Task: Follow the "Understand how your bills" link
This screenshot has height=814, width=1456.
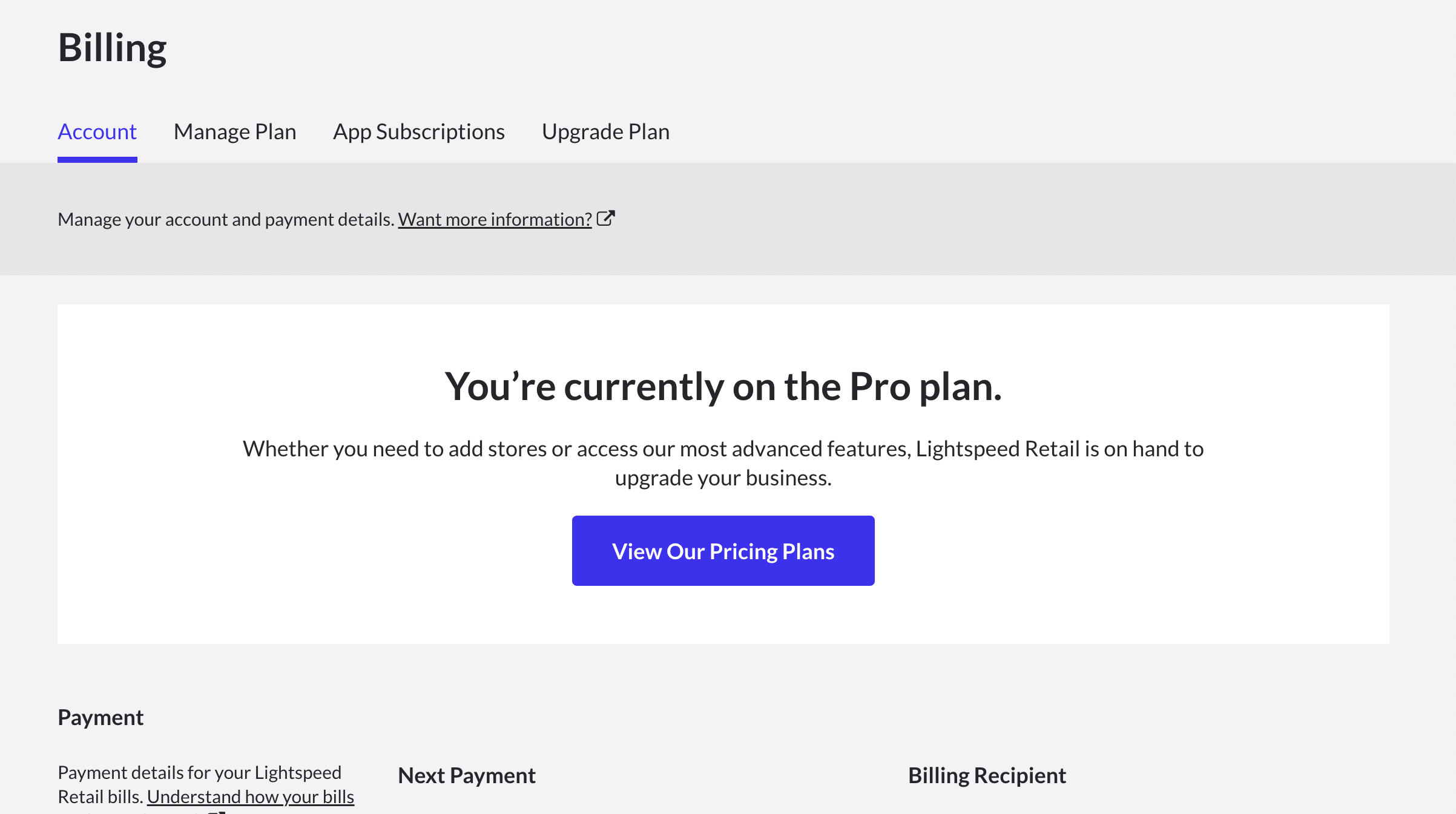Action: [251, 797]
